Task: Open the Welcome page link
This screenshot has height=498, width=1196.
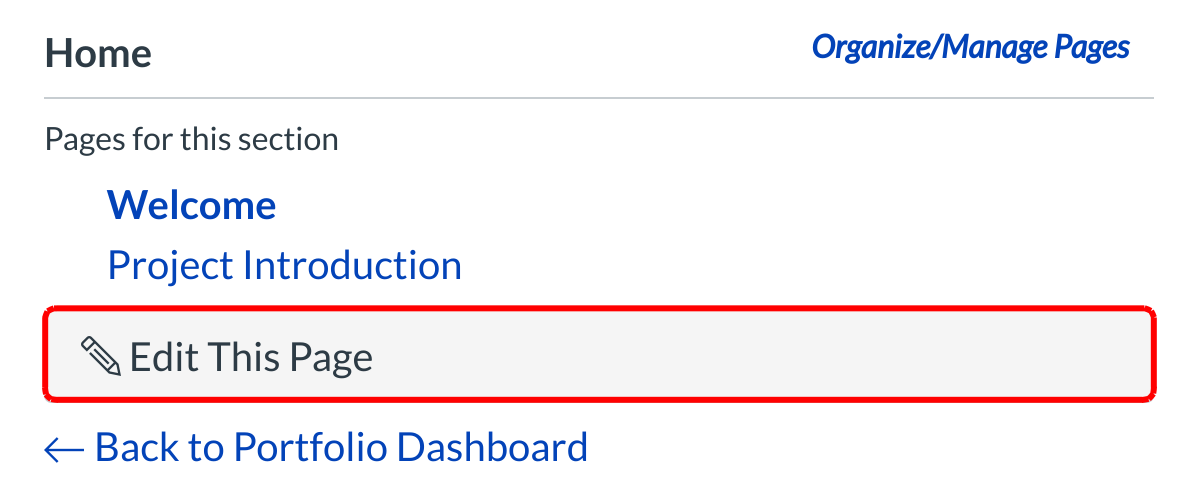Action: (x=191, y=205)
